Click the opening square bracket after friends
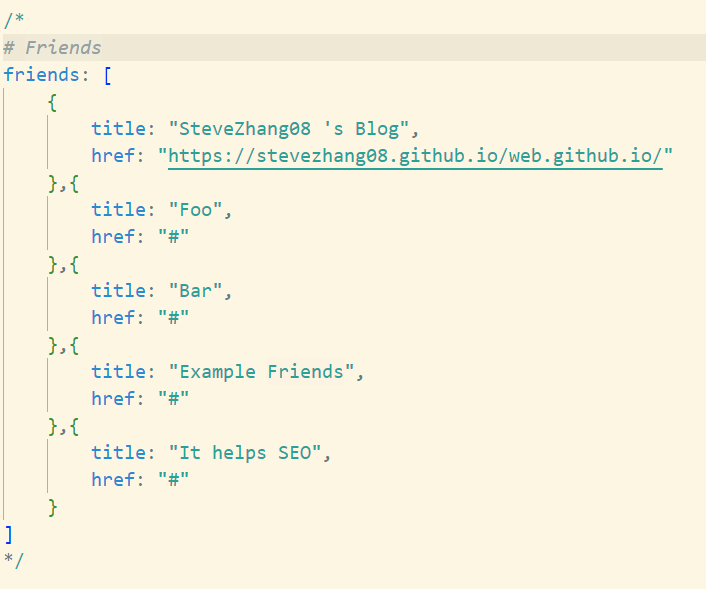The width and height of the screenshot is (706, 589). [107, 75]
